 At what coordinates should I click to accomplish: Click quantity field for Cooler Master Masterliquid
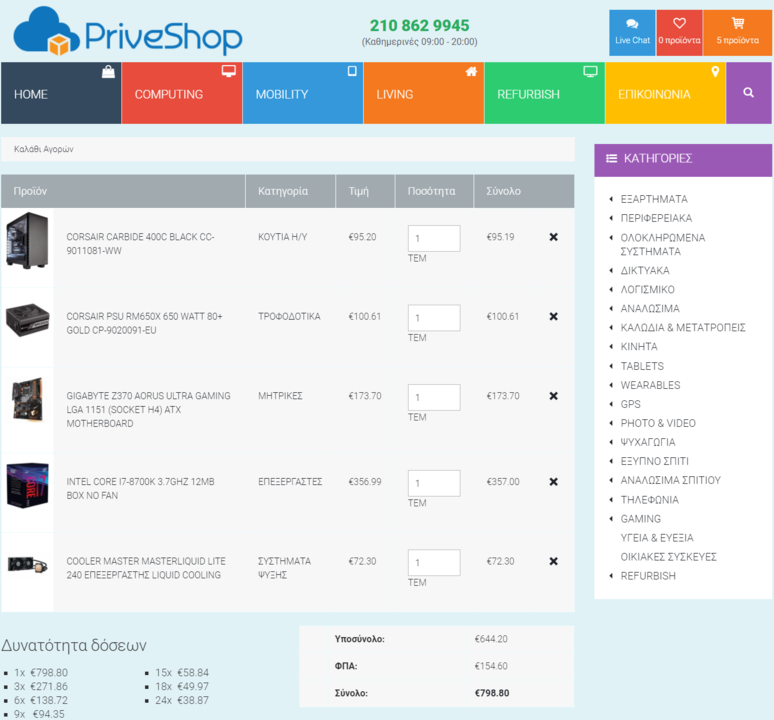click(434, 563)
